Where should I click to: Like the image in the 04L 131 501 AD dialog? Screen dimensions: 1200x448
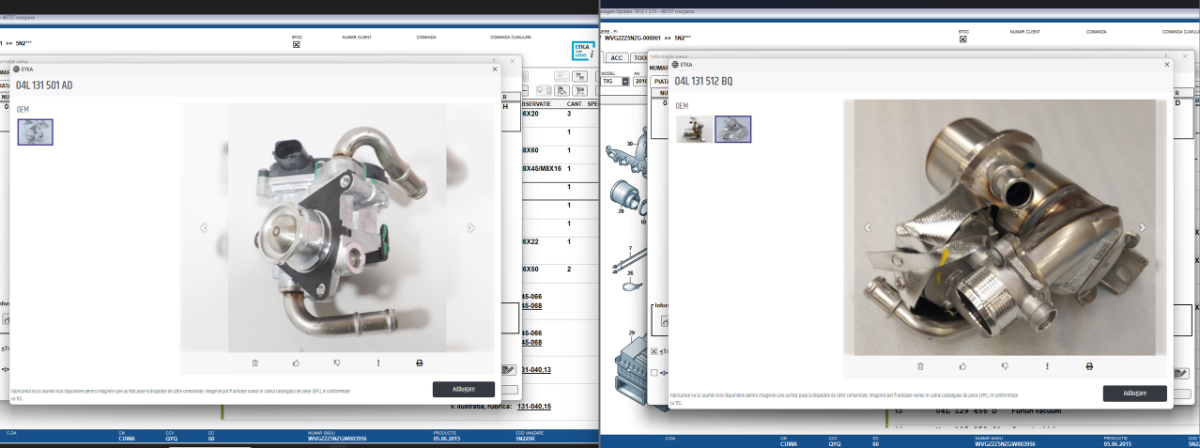tap(296, 362)
